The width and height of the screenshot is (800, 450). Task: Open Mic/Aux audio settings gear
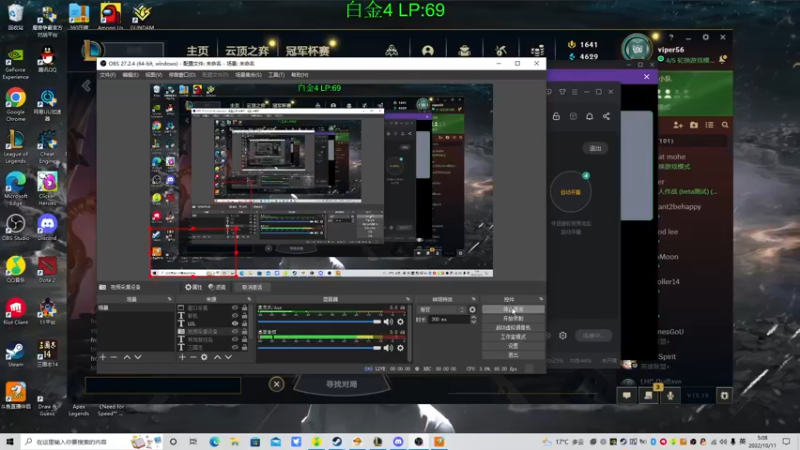point(401,321)
